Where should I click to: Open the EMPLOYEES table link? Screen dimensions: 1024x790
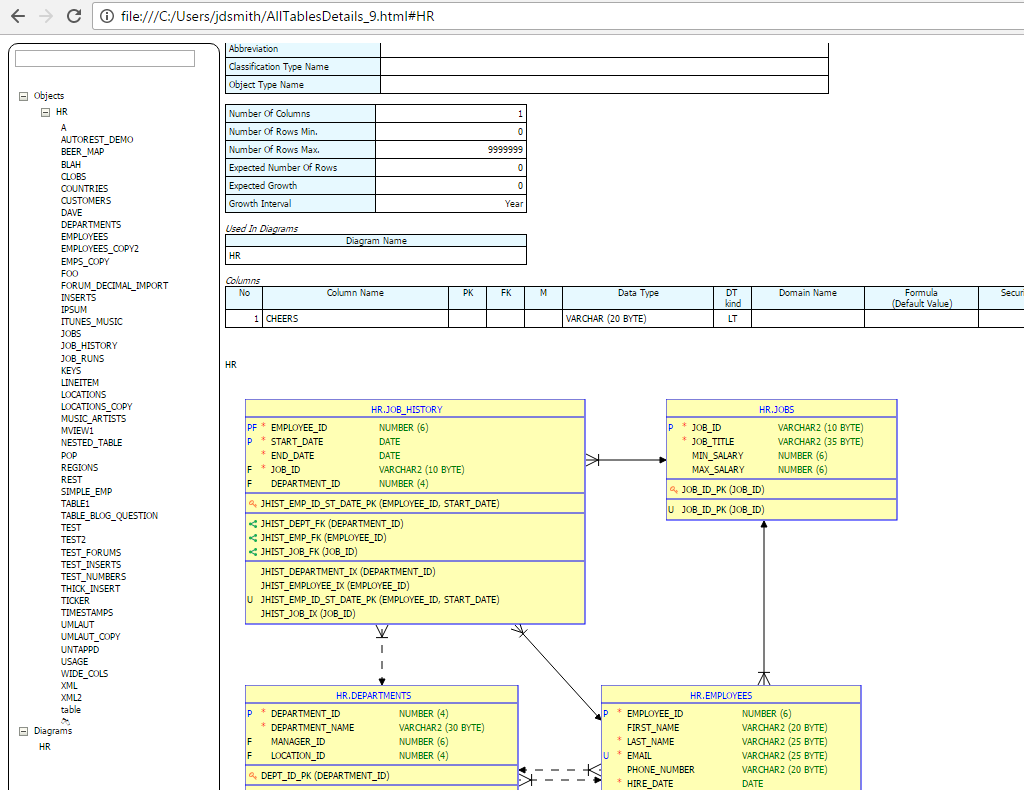[x=85, y=237]
